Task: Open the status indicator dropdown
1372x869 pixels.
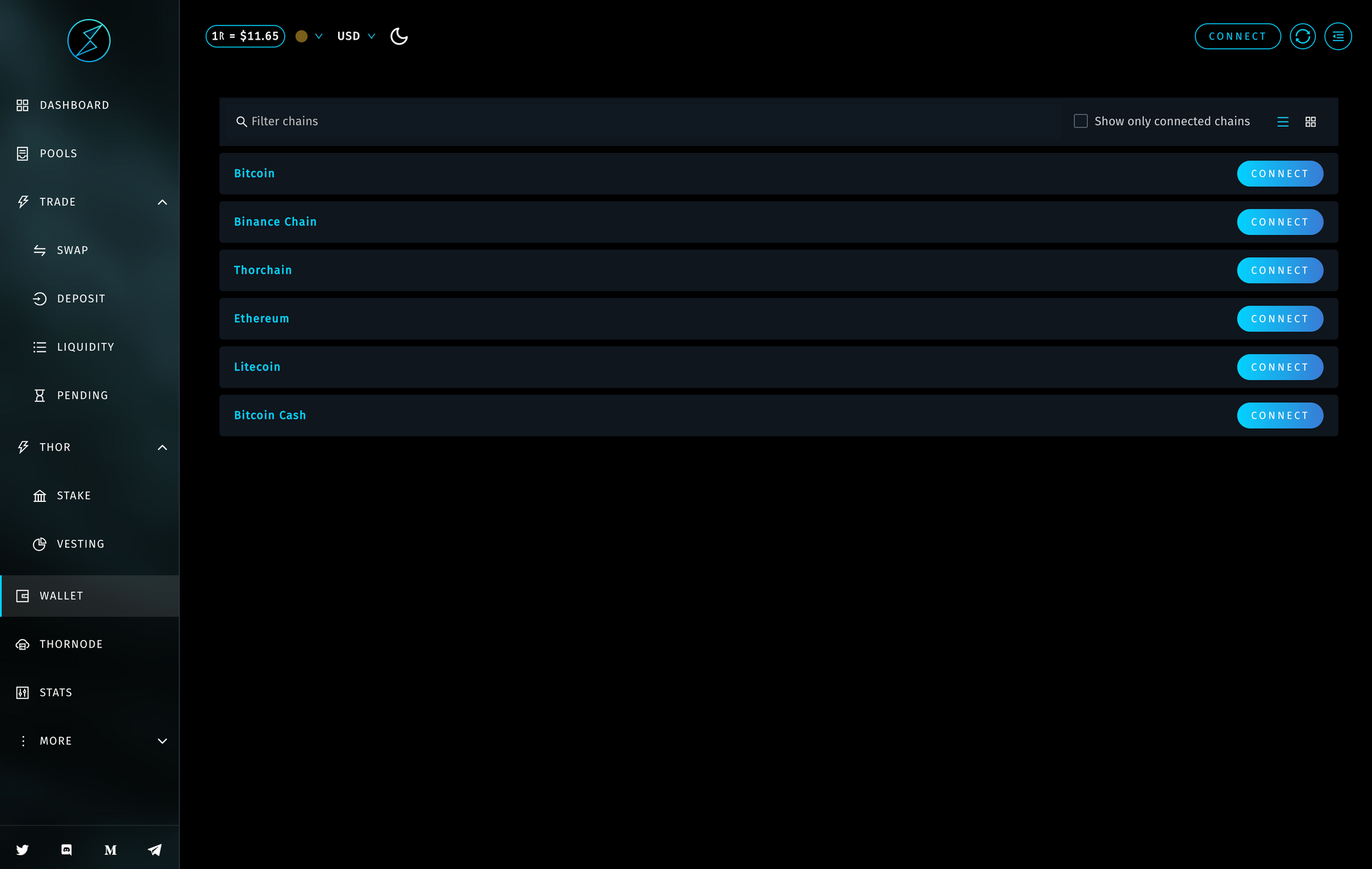Action: (309, 36)
